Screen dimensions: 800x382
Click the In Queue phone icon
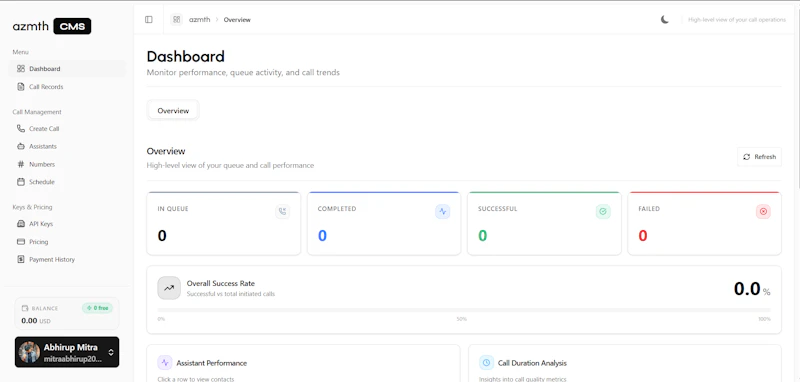282,212
